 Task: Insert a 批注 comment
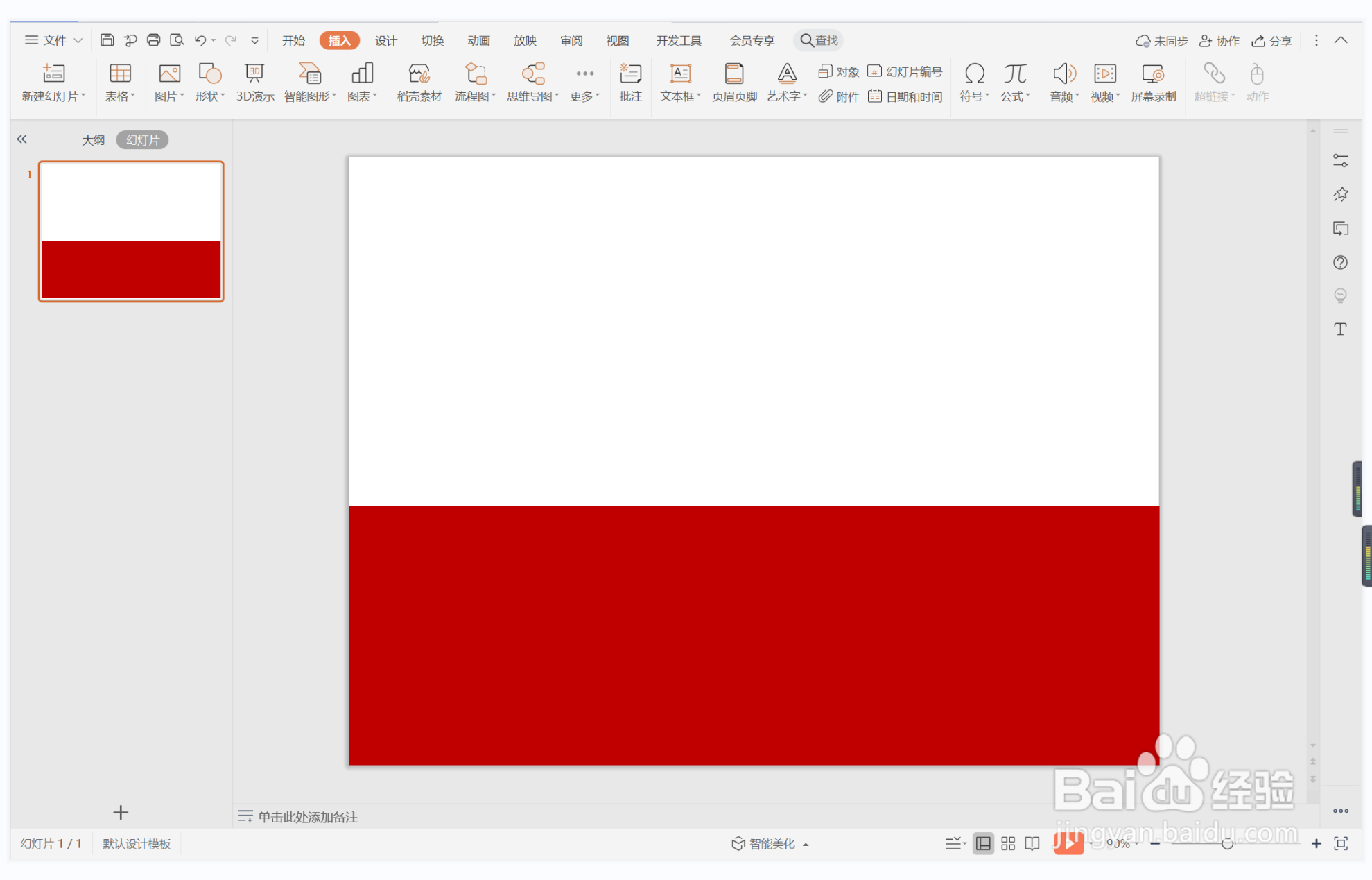coord(629,82)
